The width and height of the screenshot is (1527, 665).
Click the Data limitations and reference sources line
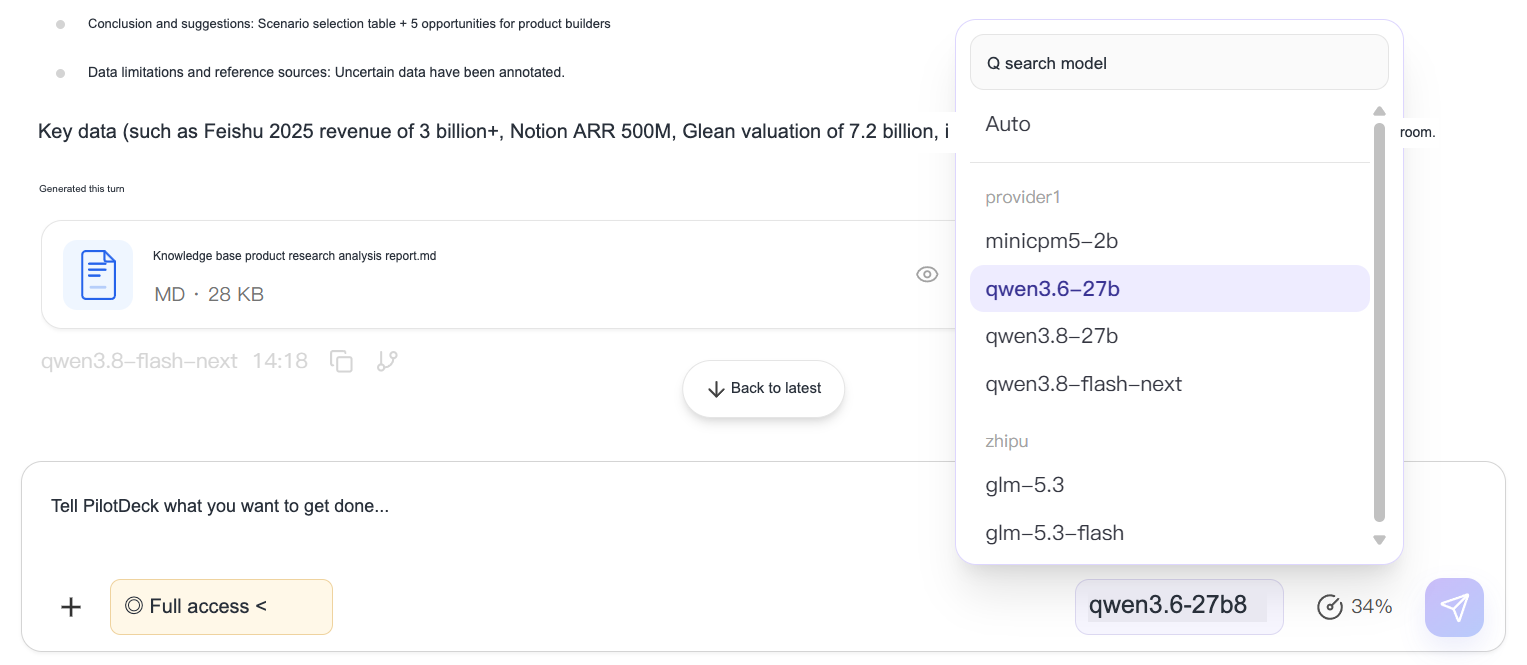coord(326,72)
